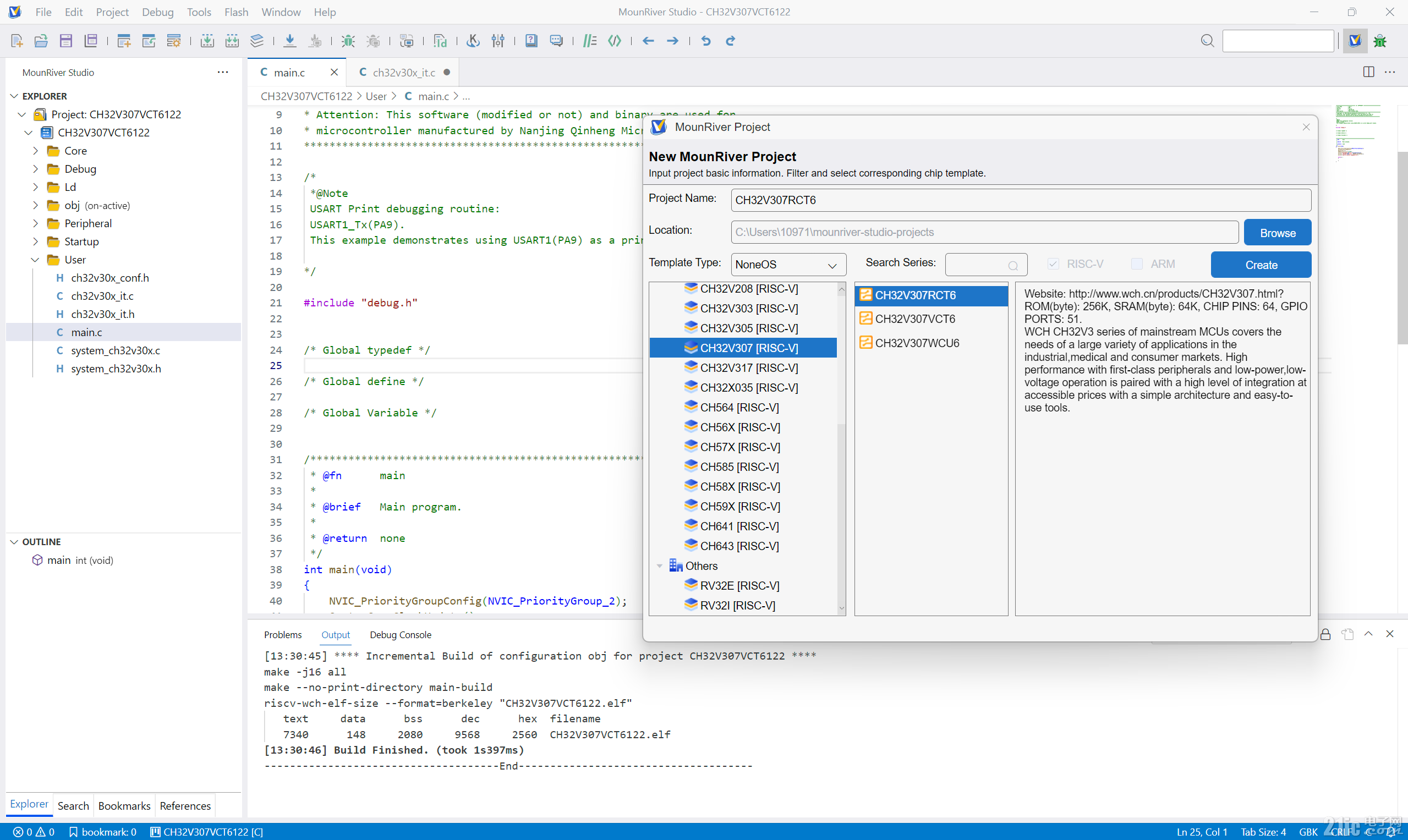Click the feedback chat bubble icon
This screenshot has width=1408, height=840.
tap(556, 41)
